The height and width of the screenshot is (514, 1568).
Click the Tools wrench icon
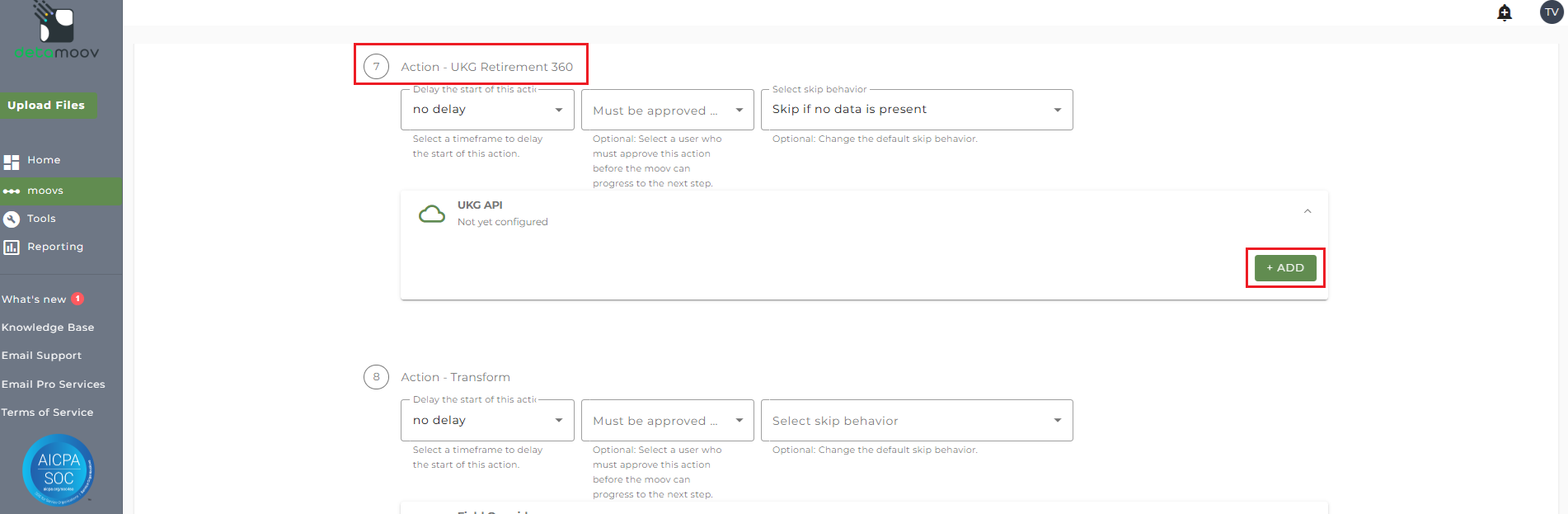click(x=12, y=219)
